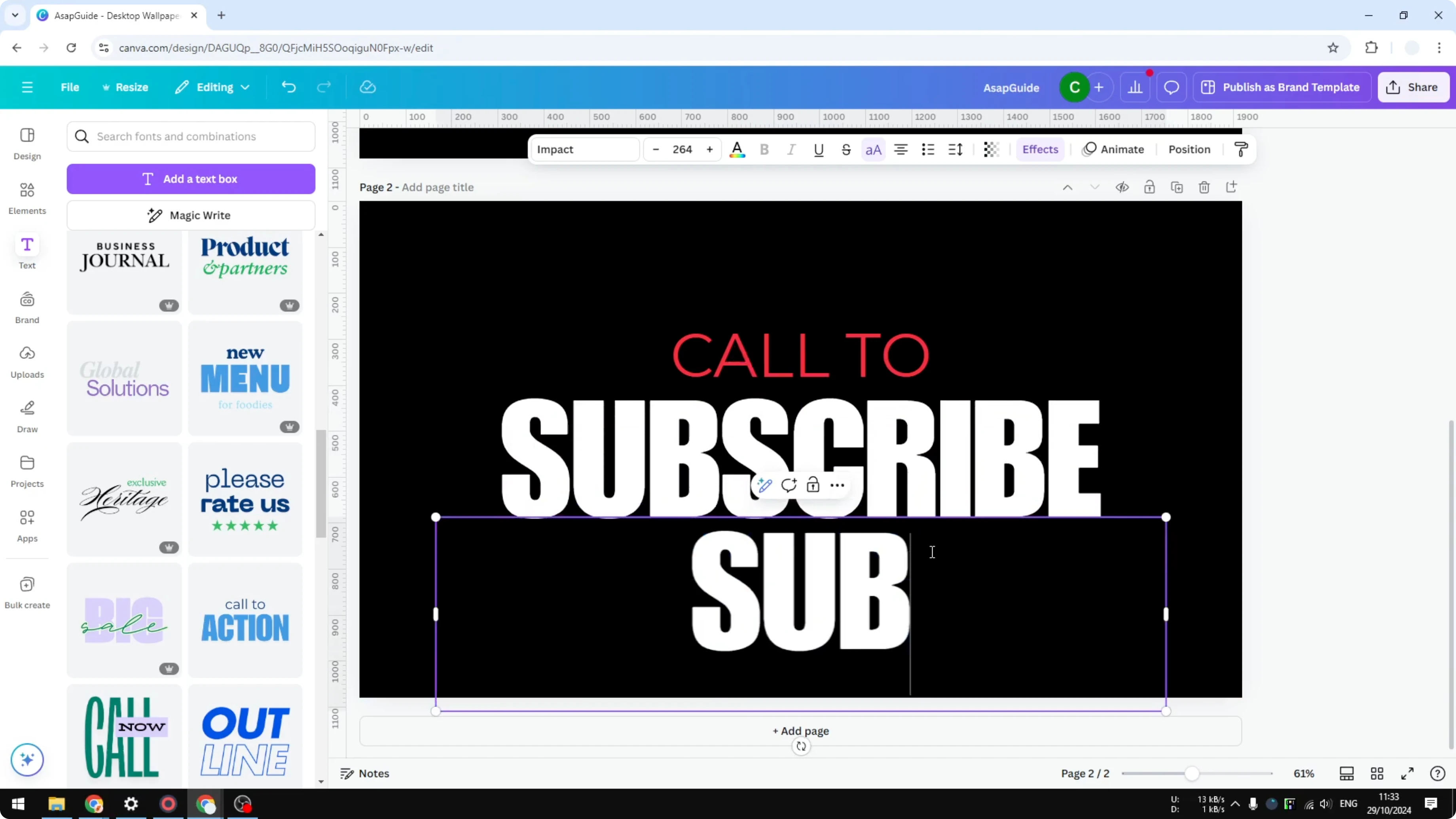Open the Elements panel

pos(27,198)
